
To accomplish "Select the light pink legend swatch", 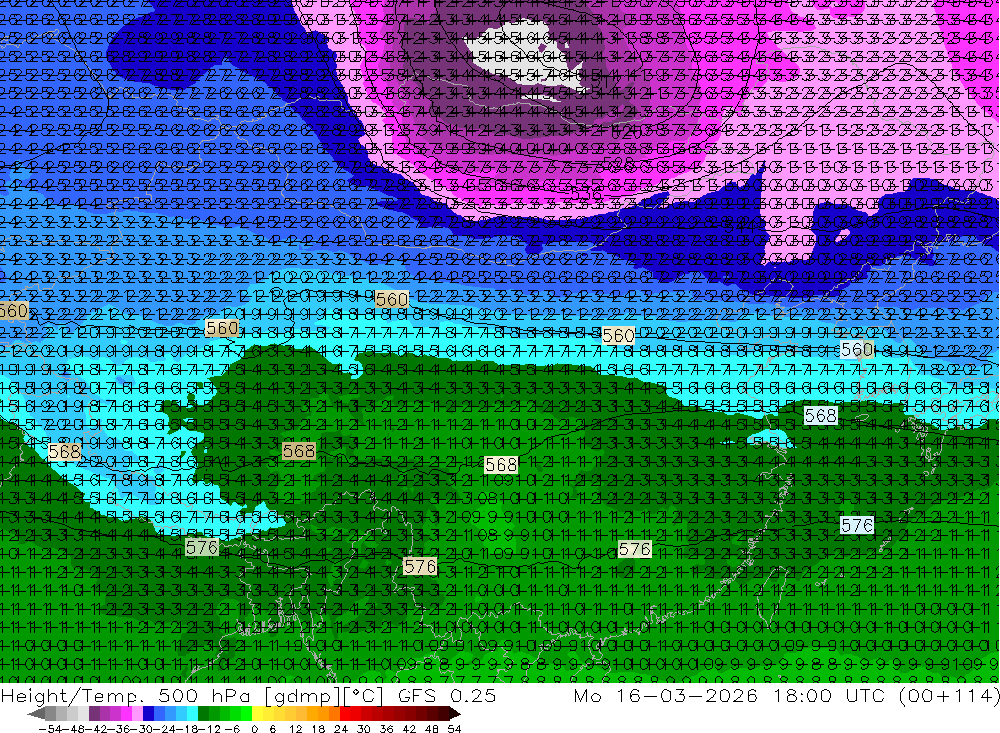I will point(138,714).
